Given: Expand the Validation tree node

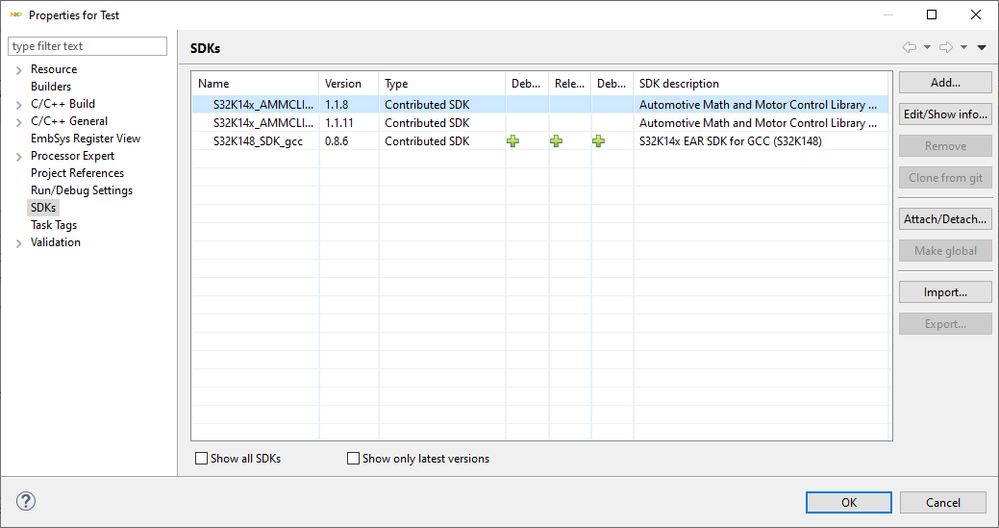Looking at the screenshot, I should tap(19, 243).
